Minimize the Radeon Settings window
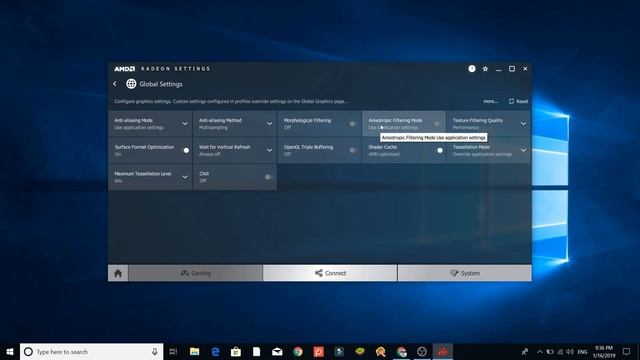Image resolution: width=640 pixels, height=360 pixels. (498, 69)
